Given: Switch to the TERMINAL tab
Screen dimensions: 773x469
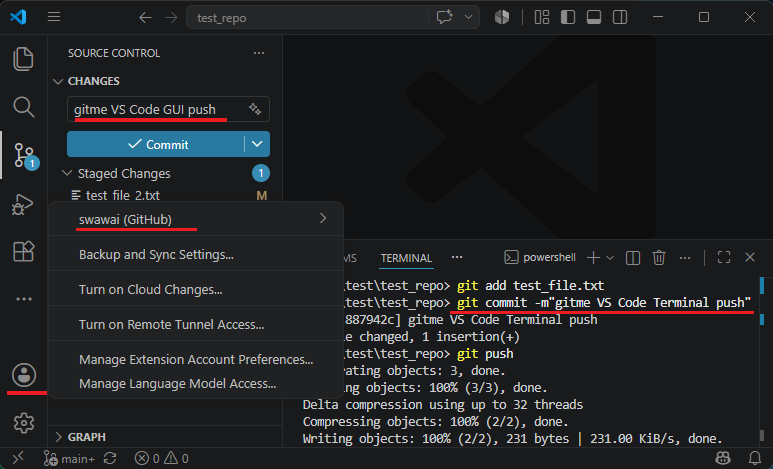Looking at the screenshot, I should point(406,258).
